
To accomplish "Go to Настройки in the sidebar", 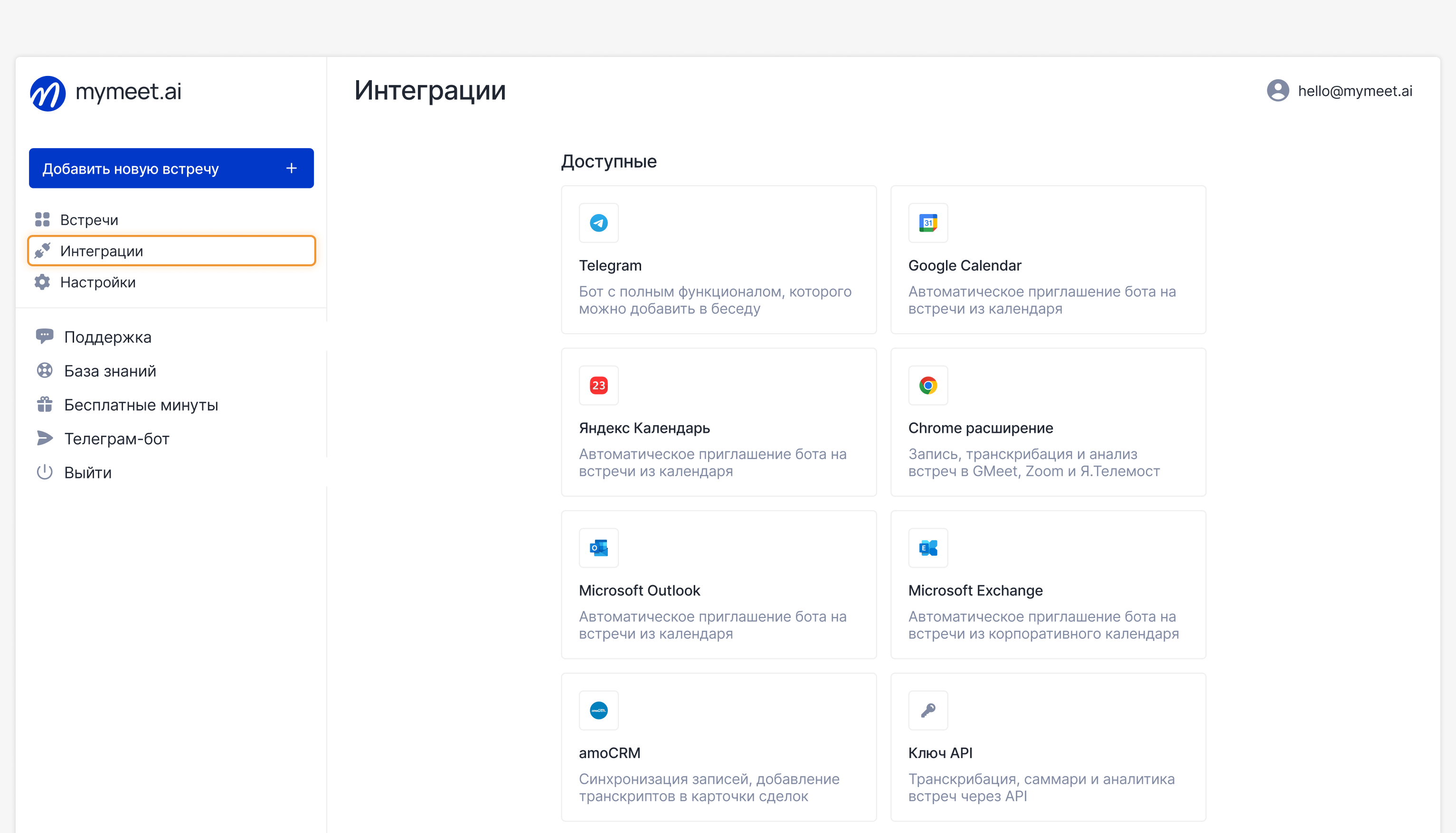I will (x=97, y=282).
